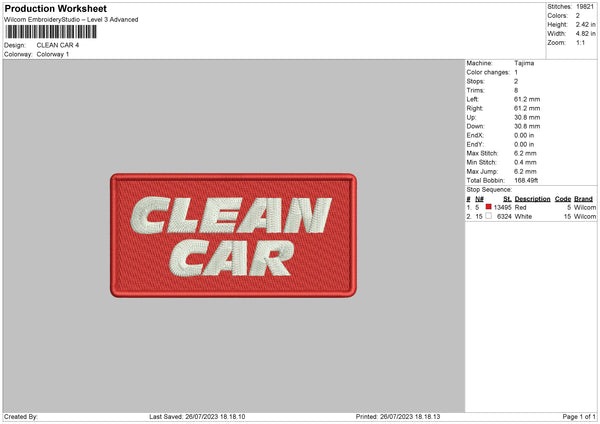Screen dimensions: 600x424
Task: Click the white color swatch in stop sequence
Action: (488, 216)
